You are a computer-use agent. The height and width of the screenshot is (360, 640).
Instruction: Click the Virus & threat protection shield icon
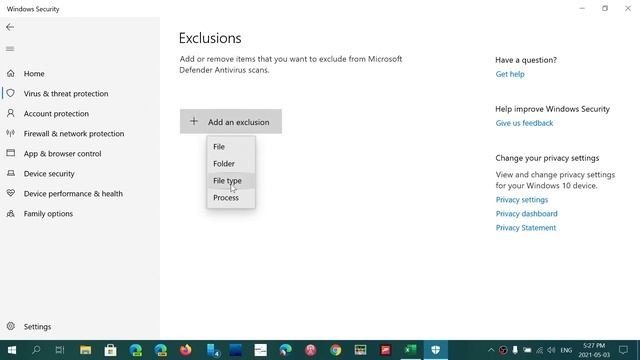pyautogui.click(x=11, y=93)
